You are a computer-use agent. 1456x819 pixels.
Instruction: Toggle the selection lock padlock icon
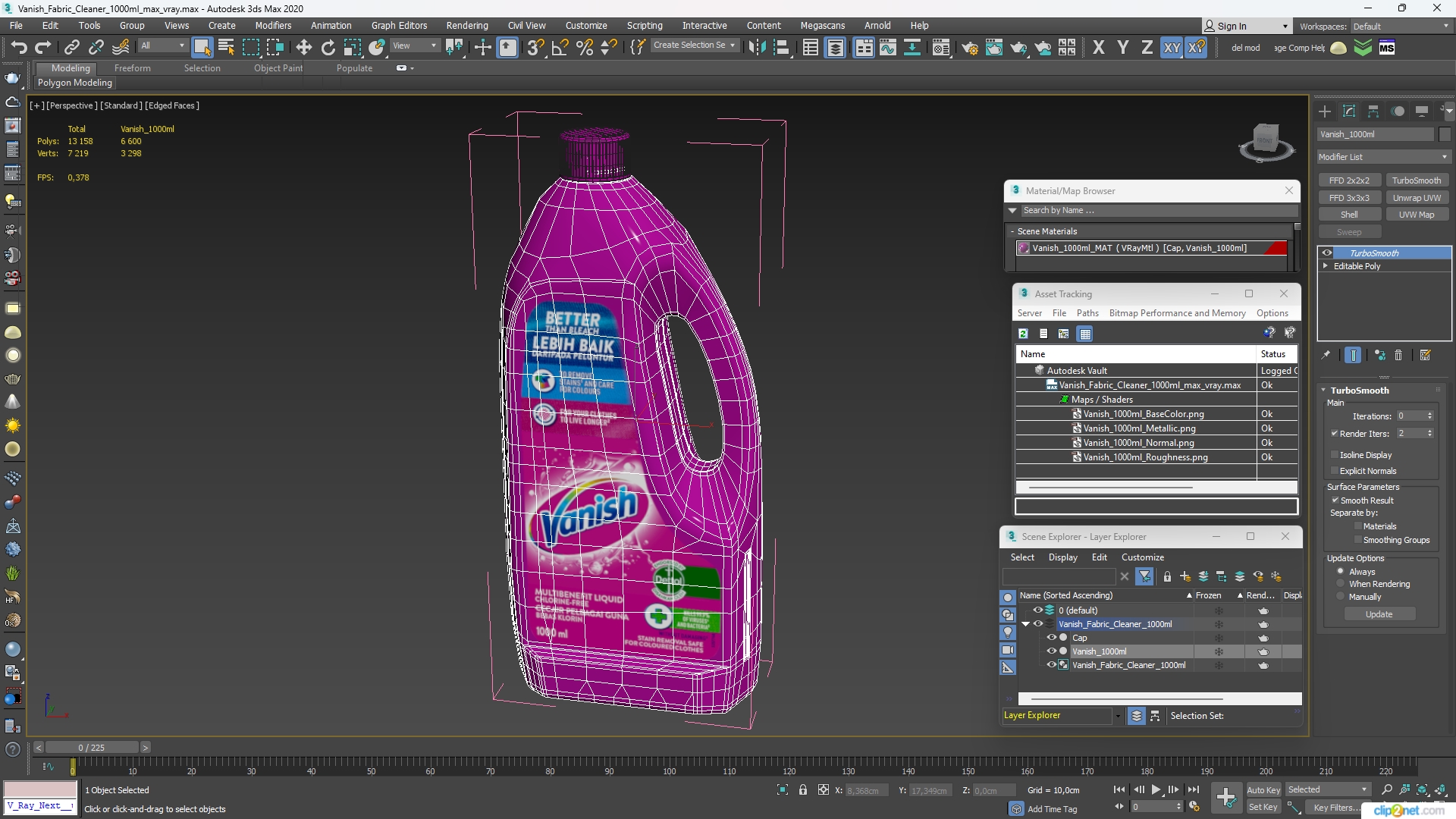[803, 790]
